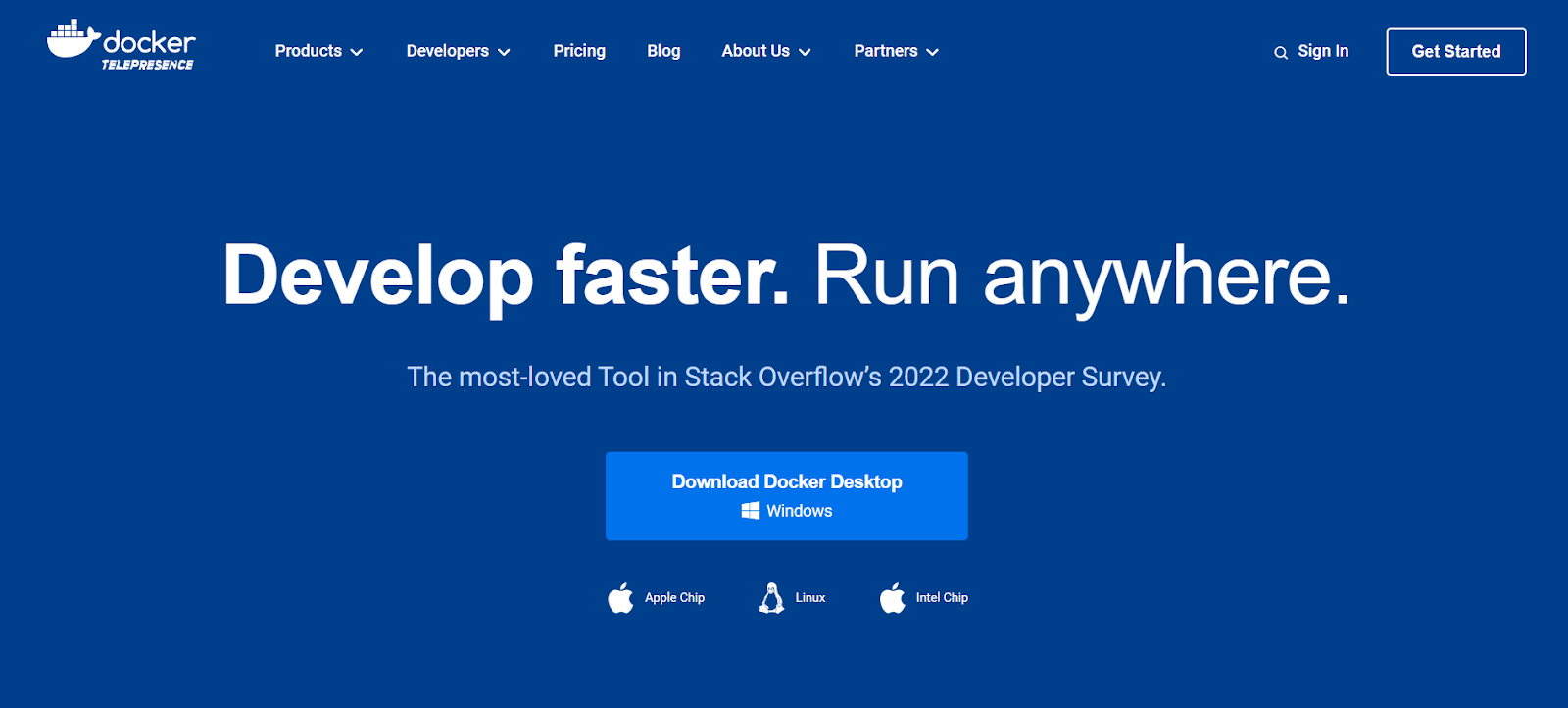
Task: Click the Apple logo beside Intel Chip
Action: tap(893, 598)
